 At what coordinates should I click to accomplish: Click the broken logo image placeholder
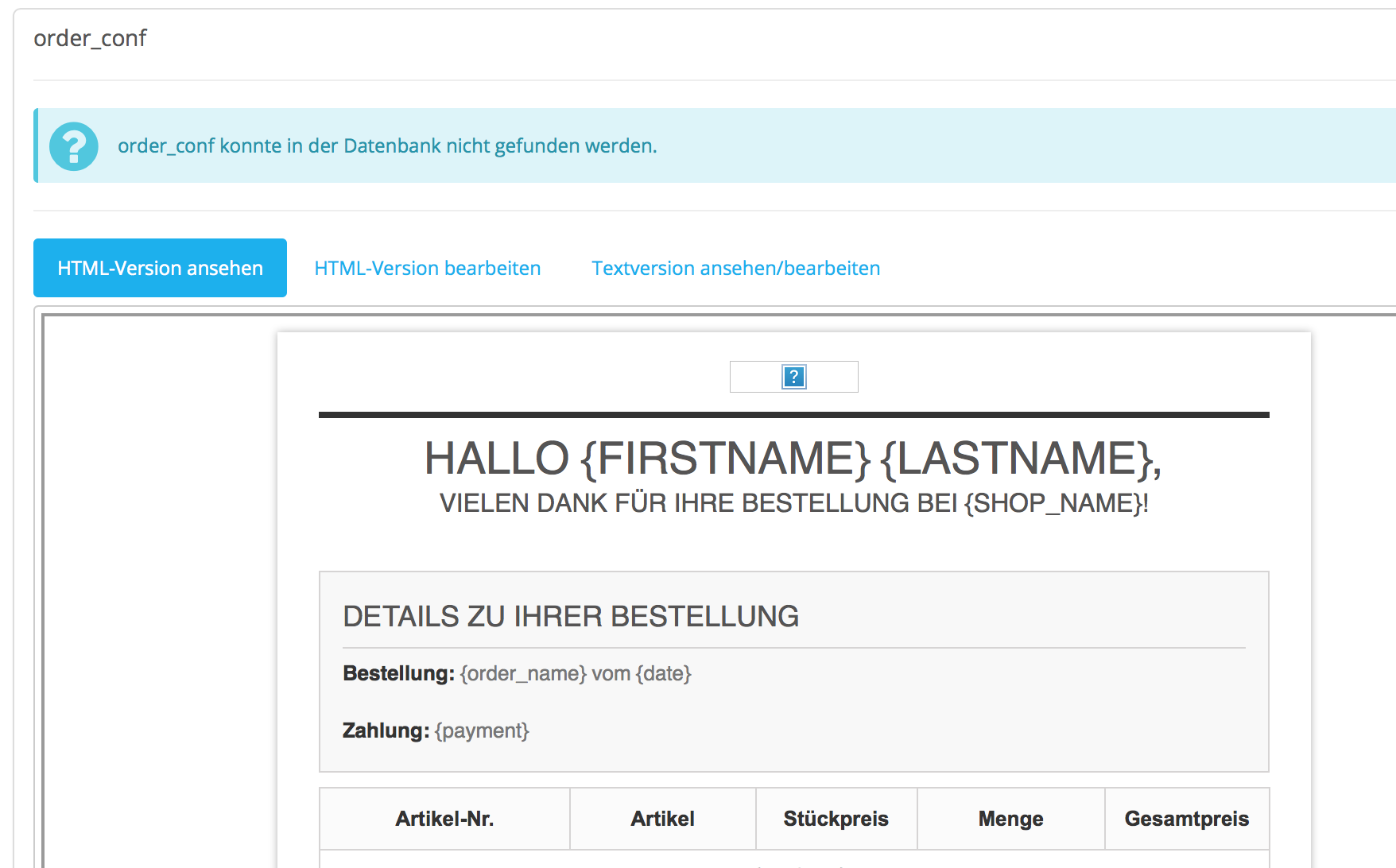(x=794, y=377)
